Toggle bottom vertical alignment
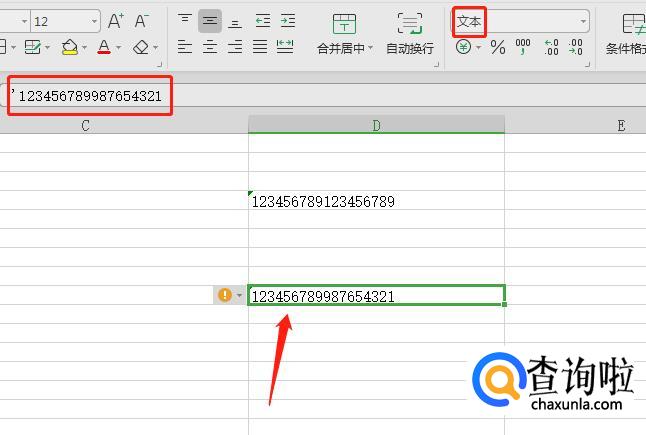The height and width of the screenshot is (435, 646). [235, 20]
